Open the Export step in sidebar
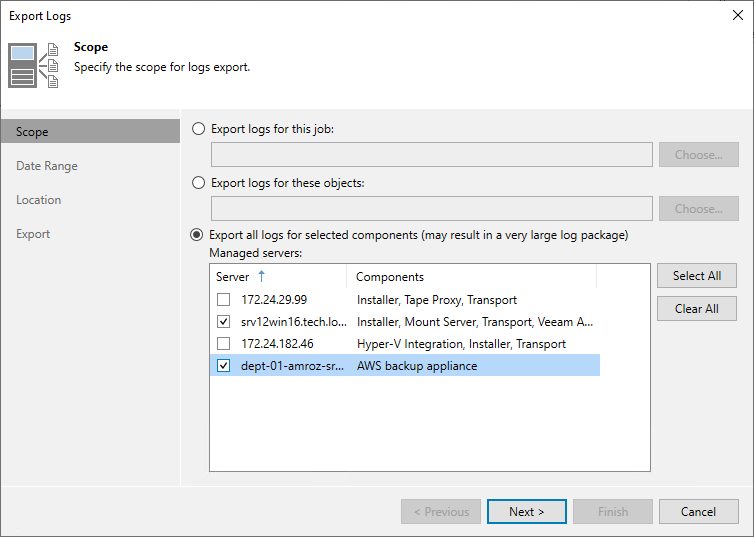This screenshot has height=537, width=754. (33, 234)
